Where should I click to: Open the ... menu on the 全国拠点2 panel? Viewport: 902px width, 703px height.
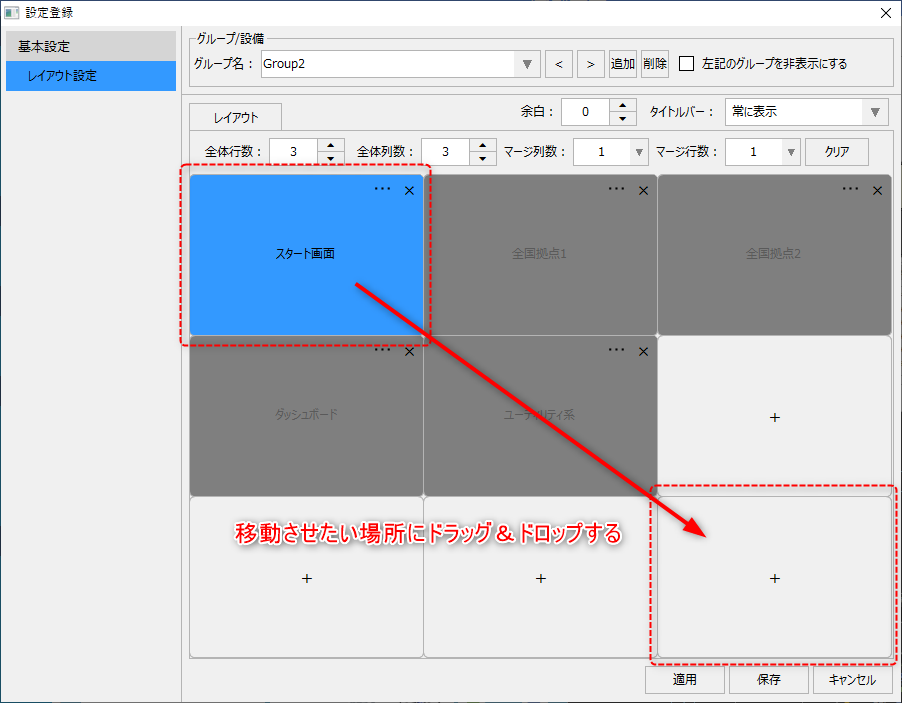(850, 189)
